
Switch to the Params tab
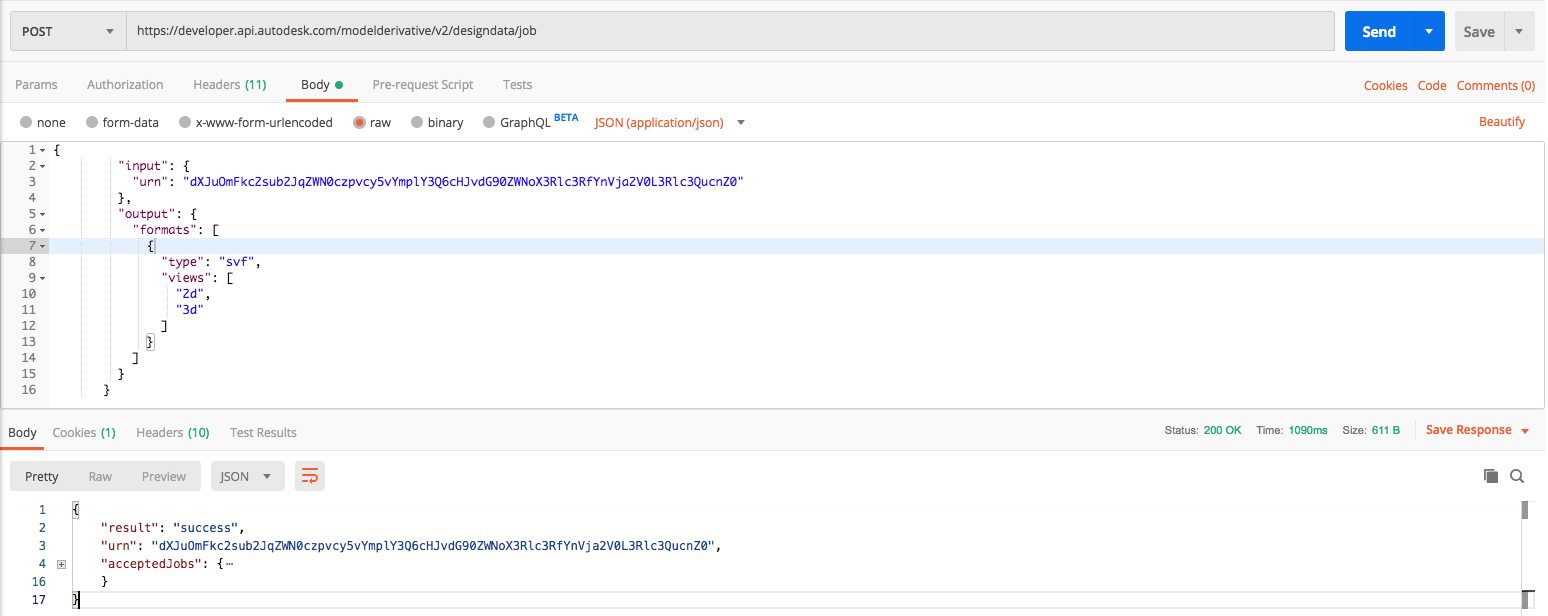point(36,85)
